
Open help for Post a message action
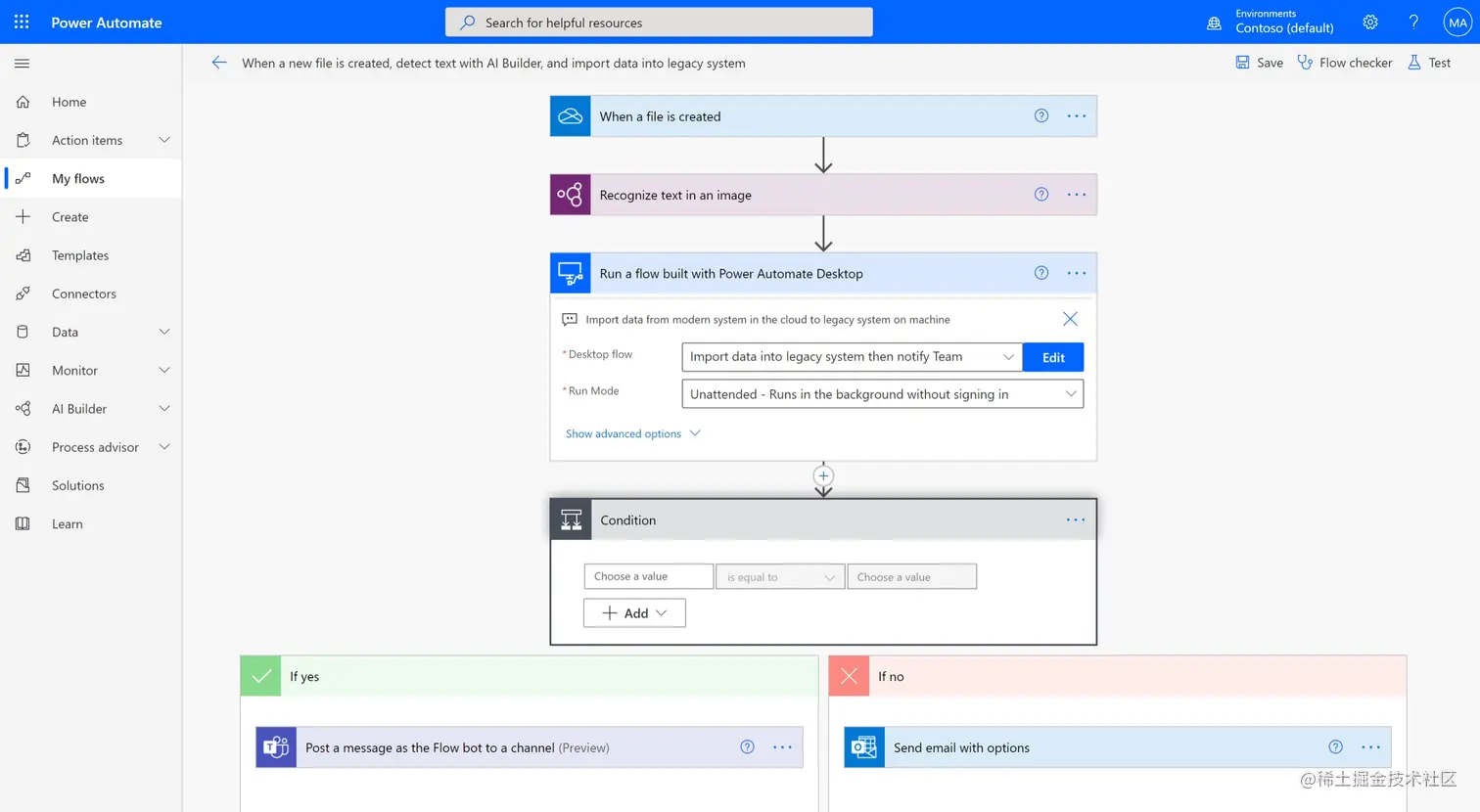click(x=747, y=747)
